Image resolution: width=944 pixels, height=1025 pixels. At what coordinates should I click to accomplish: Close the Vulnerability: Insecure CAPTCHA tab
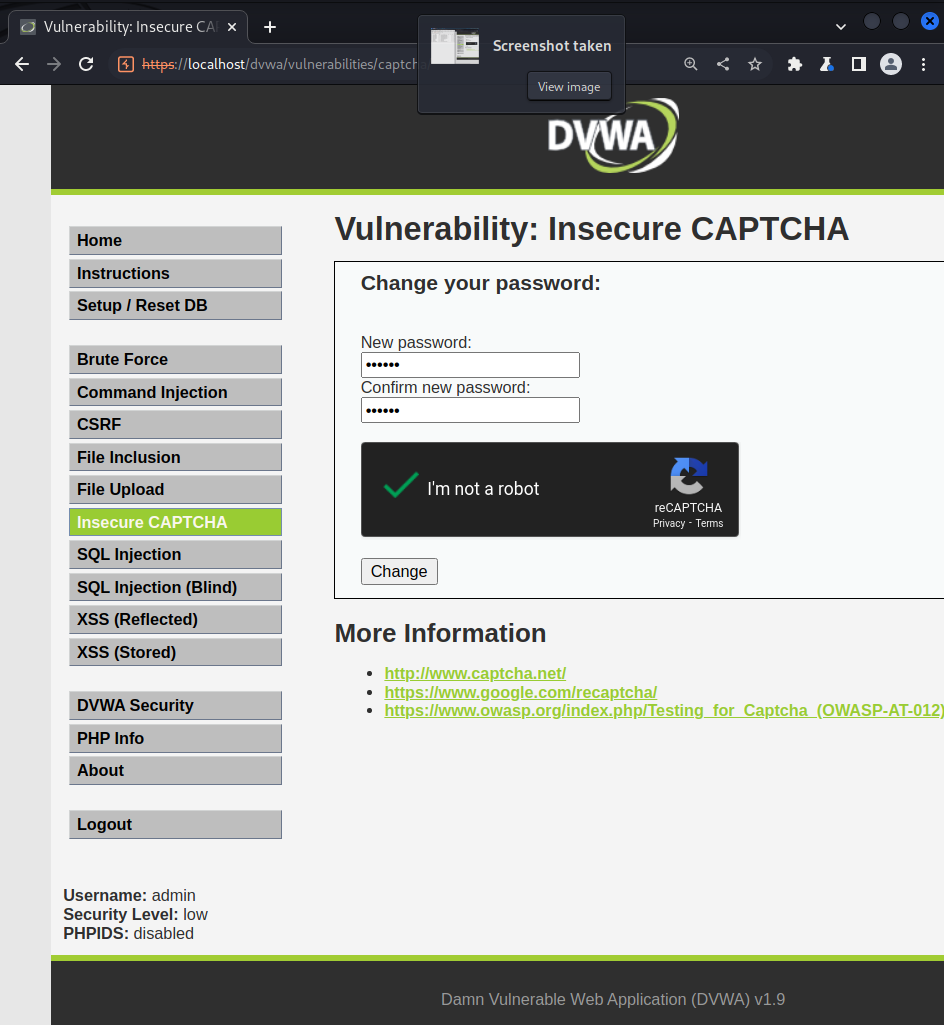[231, 27]
